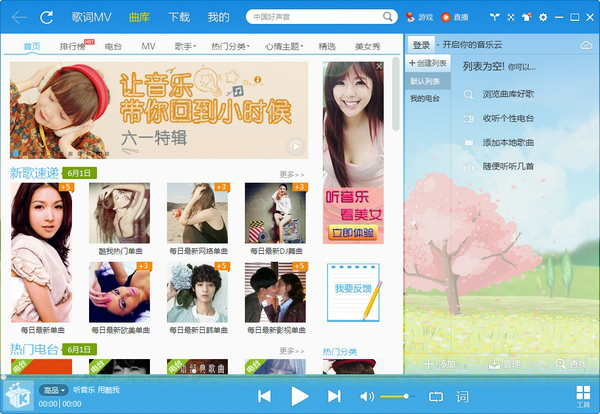This screenshot has width=600, height=414.
Task: Click the 登录 login button
Action: coord(421,45)
